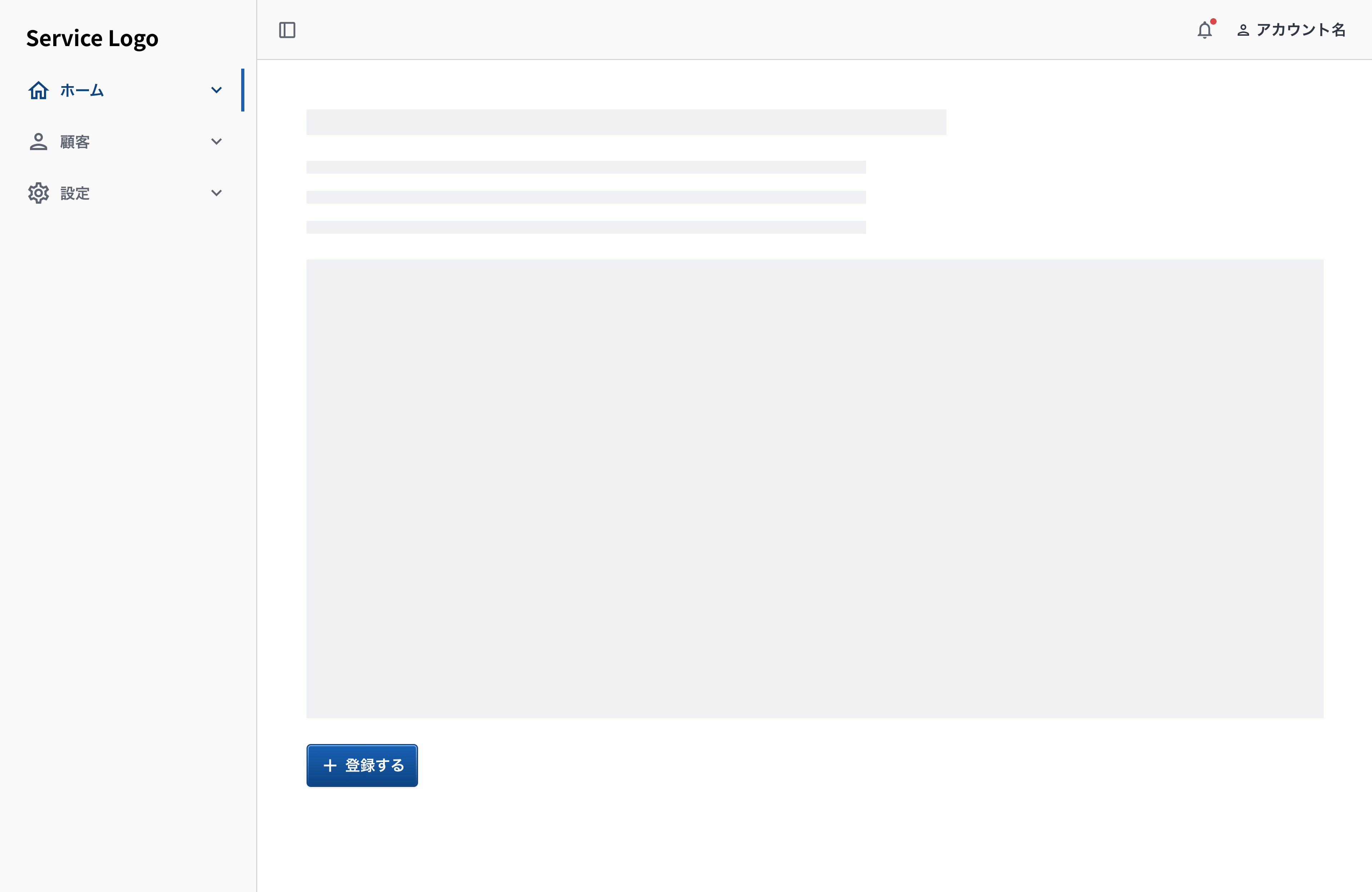Click the customer person icon in sidebar
The image size is (1372, 892).
coord(38,141)
